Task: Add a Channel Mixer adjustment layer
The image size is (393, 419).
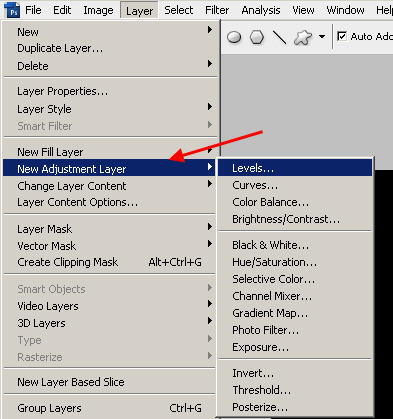Action: click(295, 296)
